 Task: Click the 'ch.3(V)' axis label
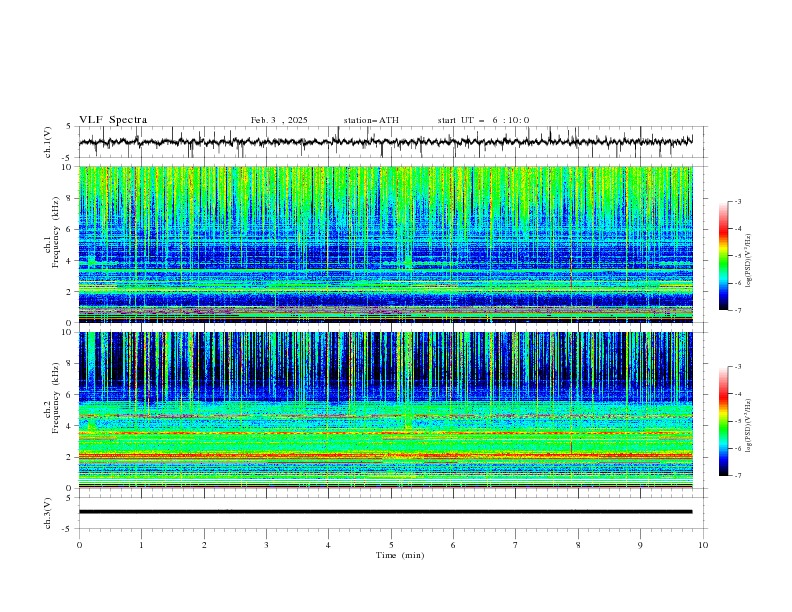pos(48,513)
